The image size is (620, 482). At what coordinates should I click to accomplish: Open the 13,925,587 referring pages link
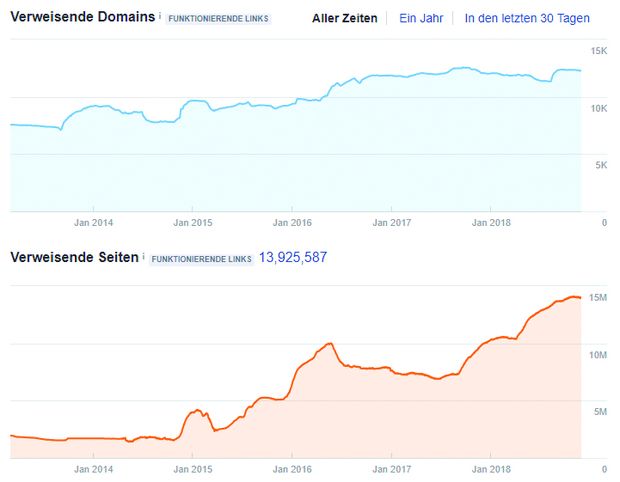293,257
